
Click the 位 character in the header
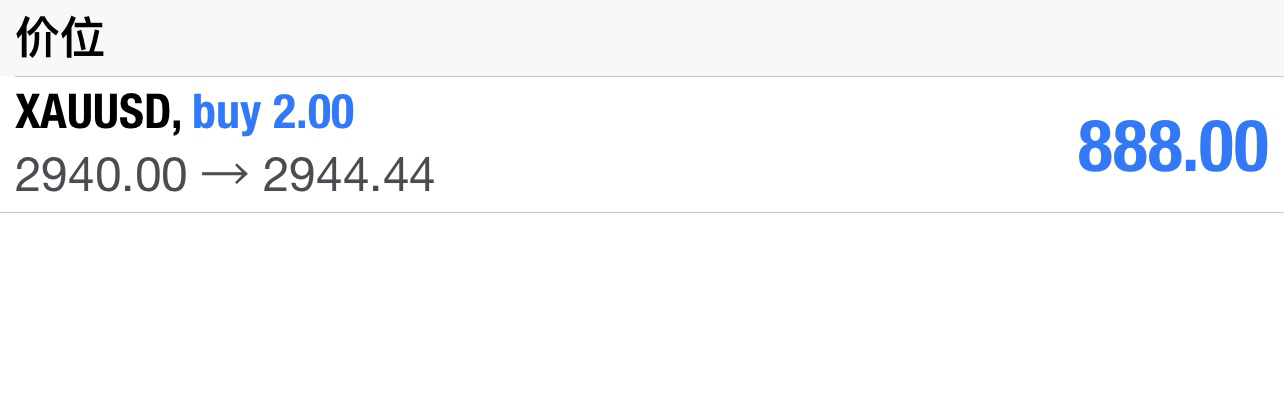(x=83, y=40)
